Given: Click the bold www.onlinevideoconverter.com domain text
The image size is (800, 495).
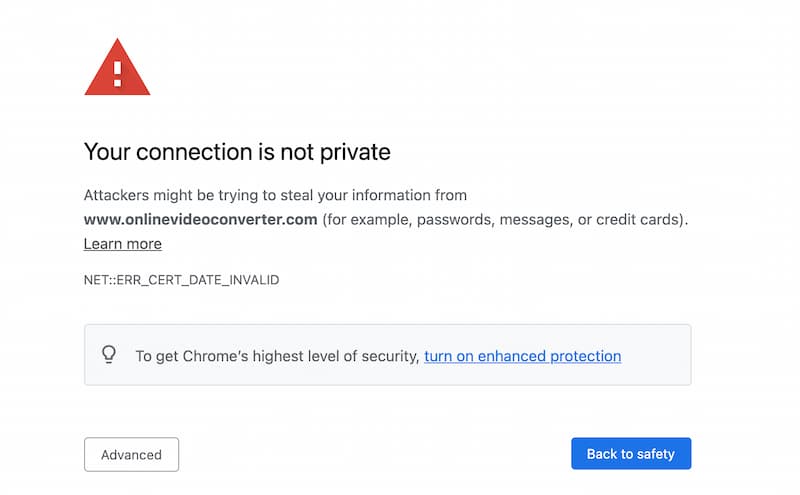Looking at the screenshot, I should pos(200,219).
